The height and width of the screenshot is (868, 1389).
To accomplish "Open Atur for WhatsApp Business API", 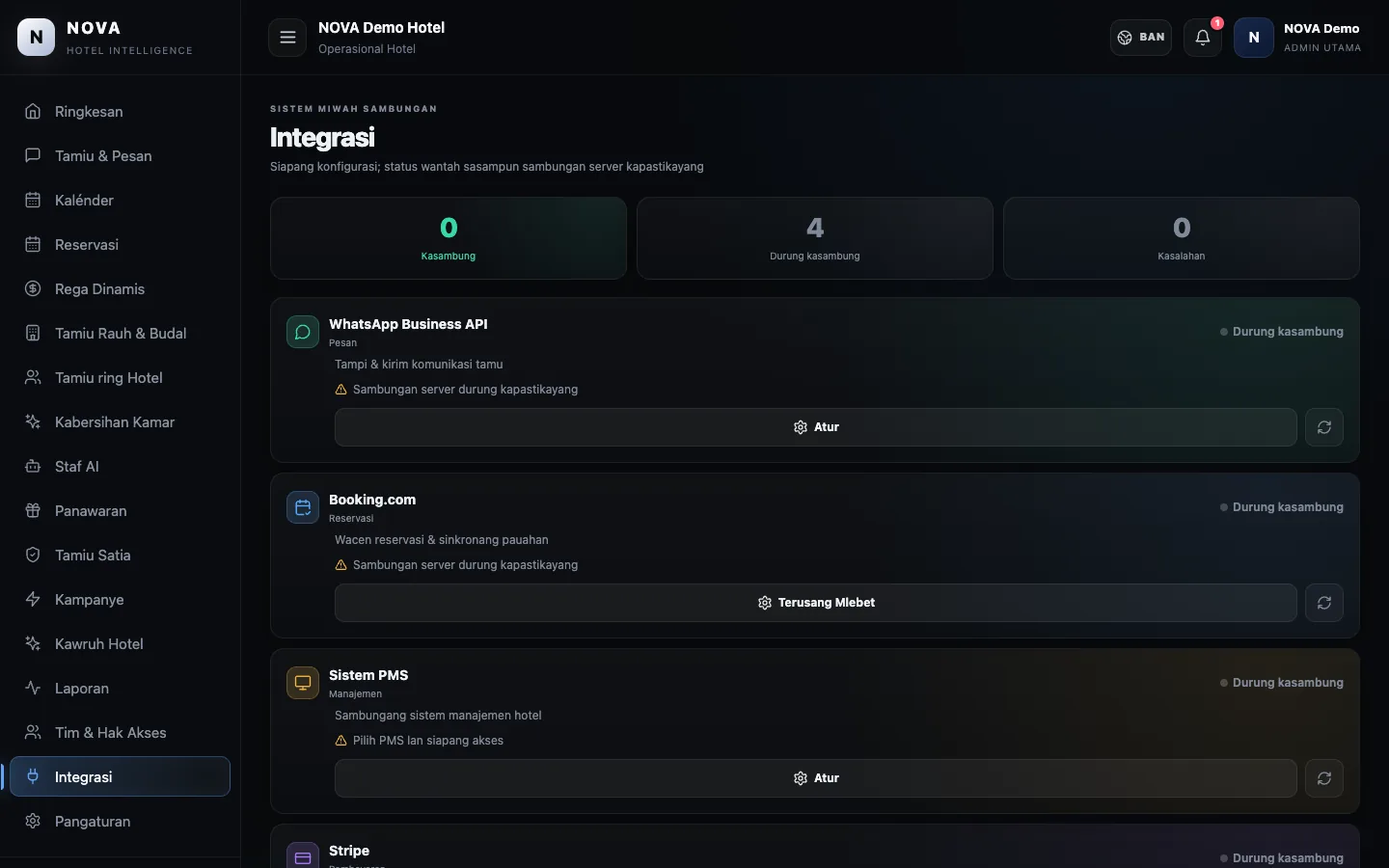I will coord(816,427).
